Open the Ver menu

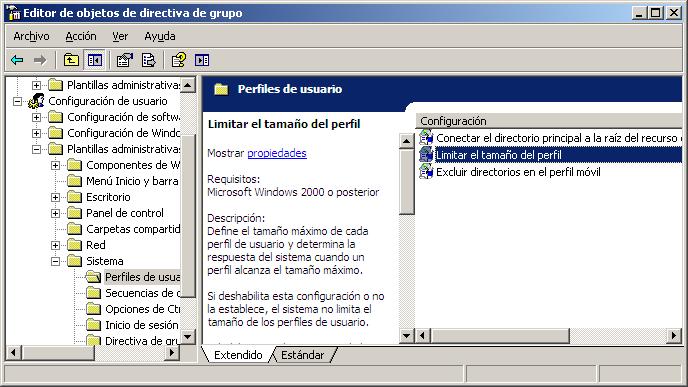coord(120,36)
